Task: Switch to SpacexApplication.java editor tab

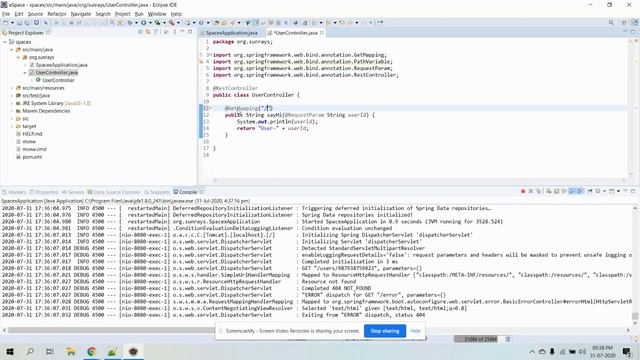Action: point(231,33)
